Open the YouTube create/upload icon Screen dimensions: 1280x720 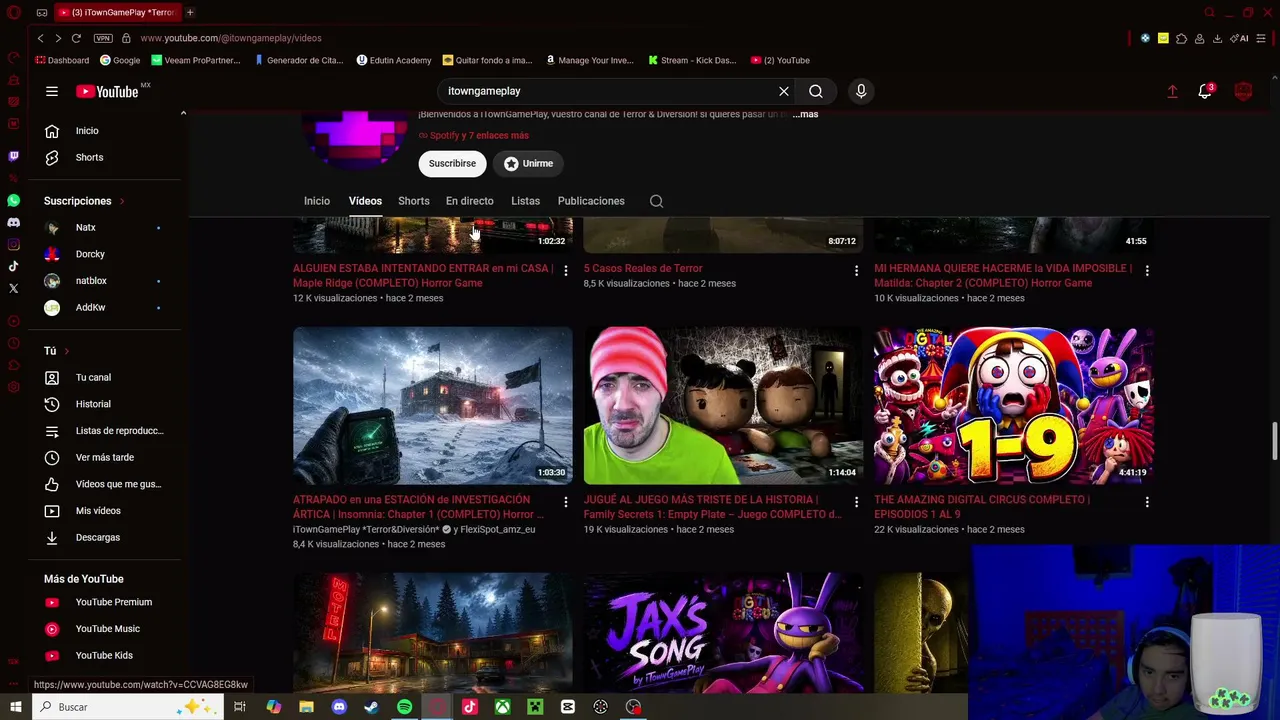[x=1172, y=91]
